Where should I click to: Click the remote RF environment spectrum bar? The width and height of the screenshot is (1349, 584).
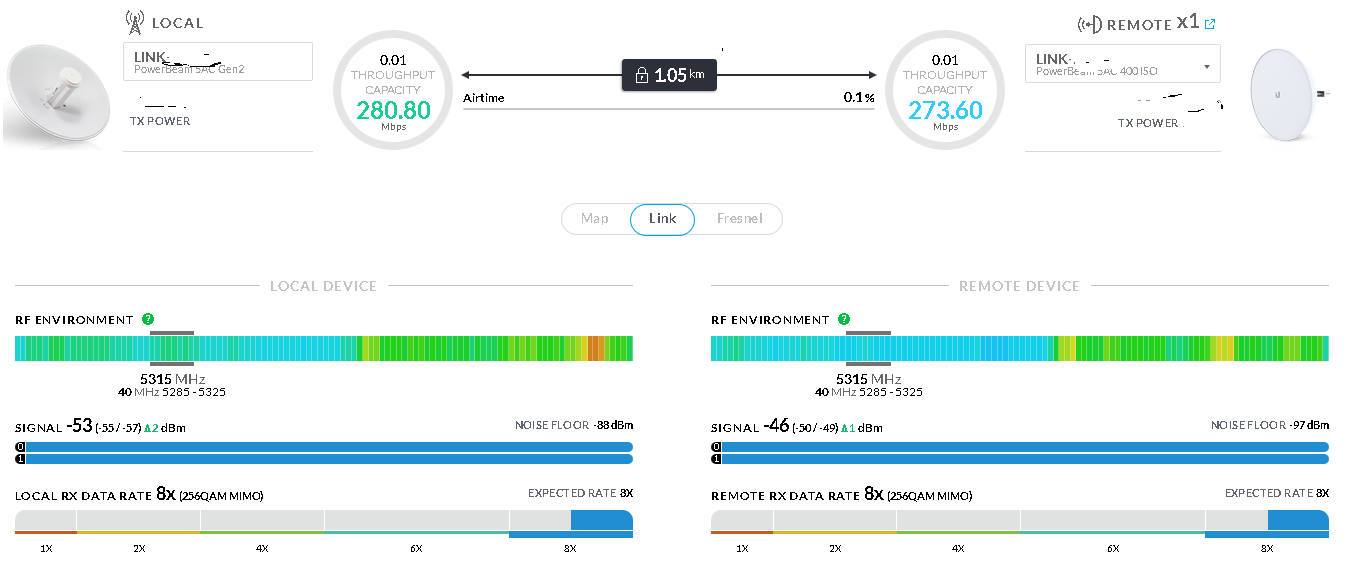click(1020, 348)
